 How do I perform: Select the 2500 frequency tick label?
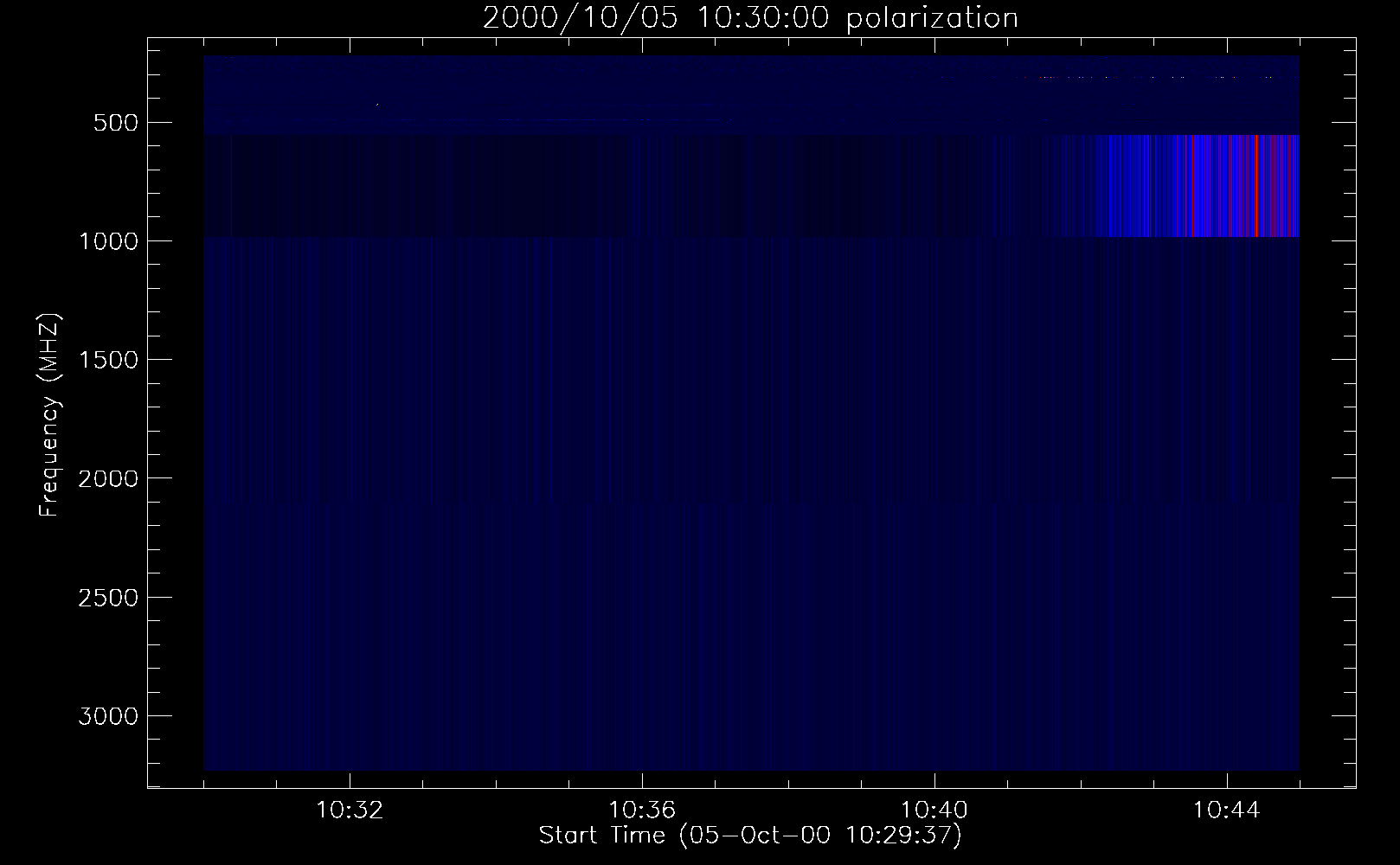click(x=108, y=598)
